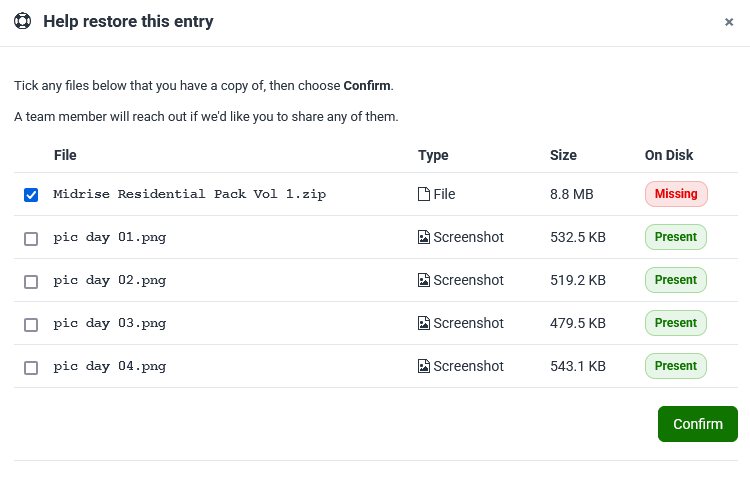Click the green Confirm button
Viewport: 750px width, 480px height.
[698, 424]
